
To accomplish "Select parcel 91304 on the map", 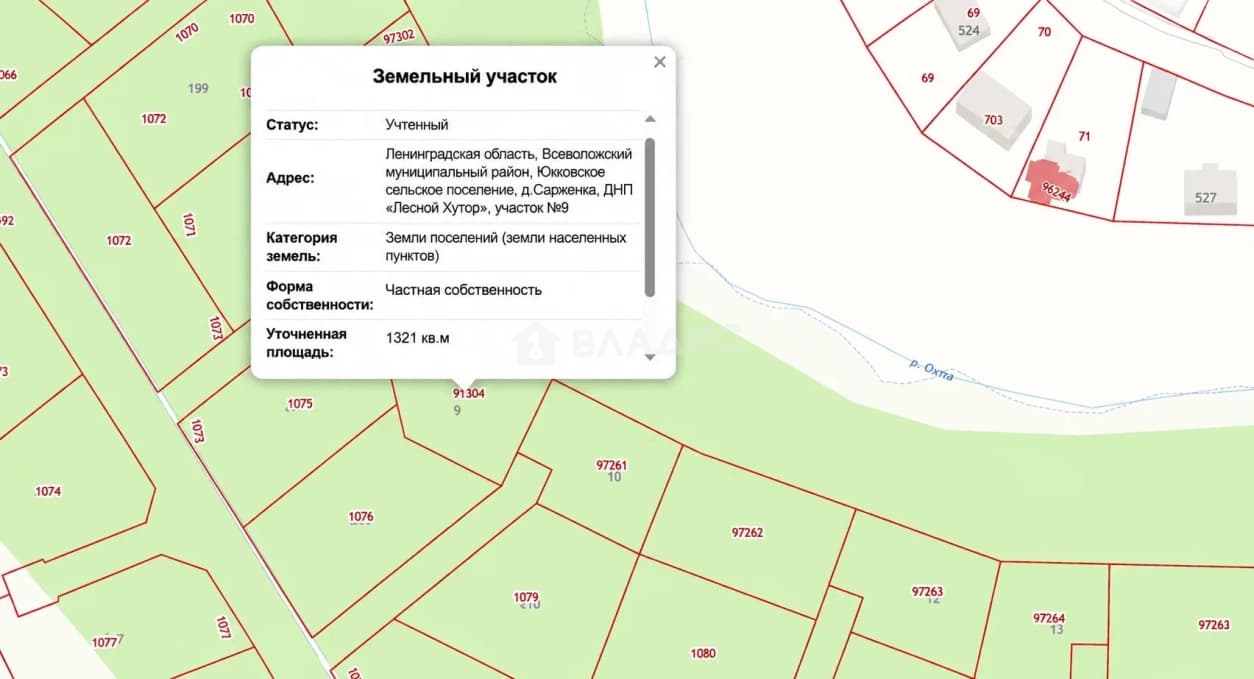I will point(468,394).
